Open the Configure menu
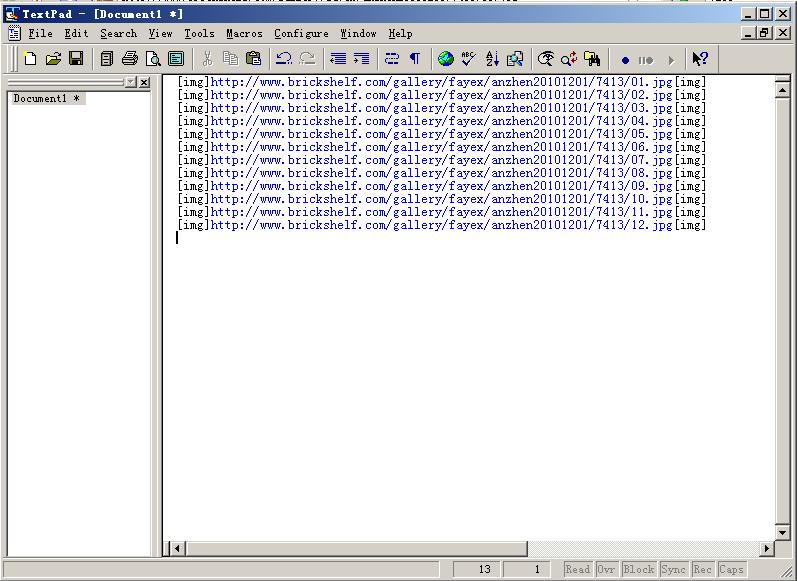Image resolution: width=797 pixels, height=581 pixels. click(x=301, y=34)
